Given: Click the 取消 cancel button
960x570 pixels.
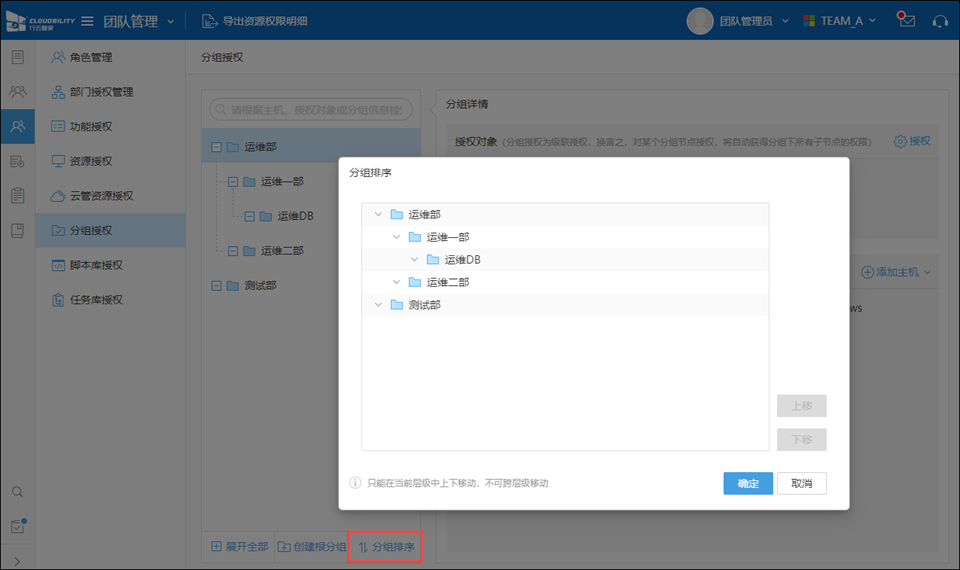Looking at the screenshot, I should (801, 484).
